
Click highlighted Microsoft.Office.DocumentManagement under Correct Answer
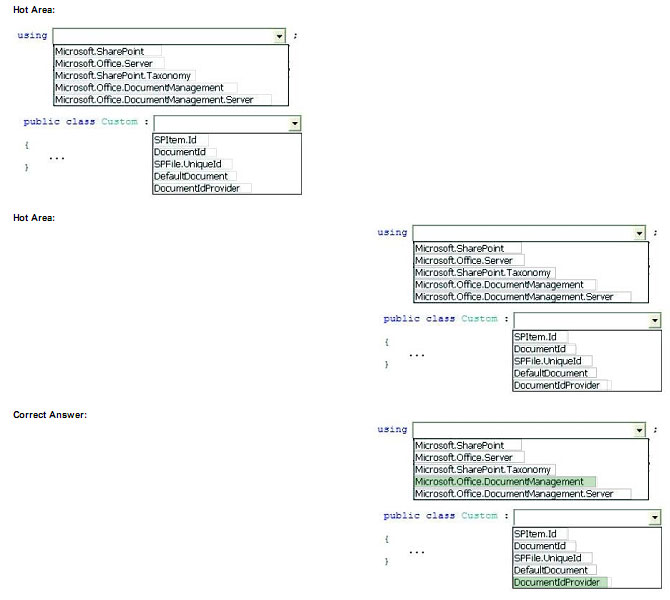(505, 482)
